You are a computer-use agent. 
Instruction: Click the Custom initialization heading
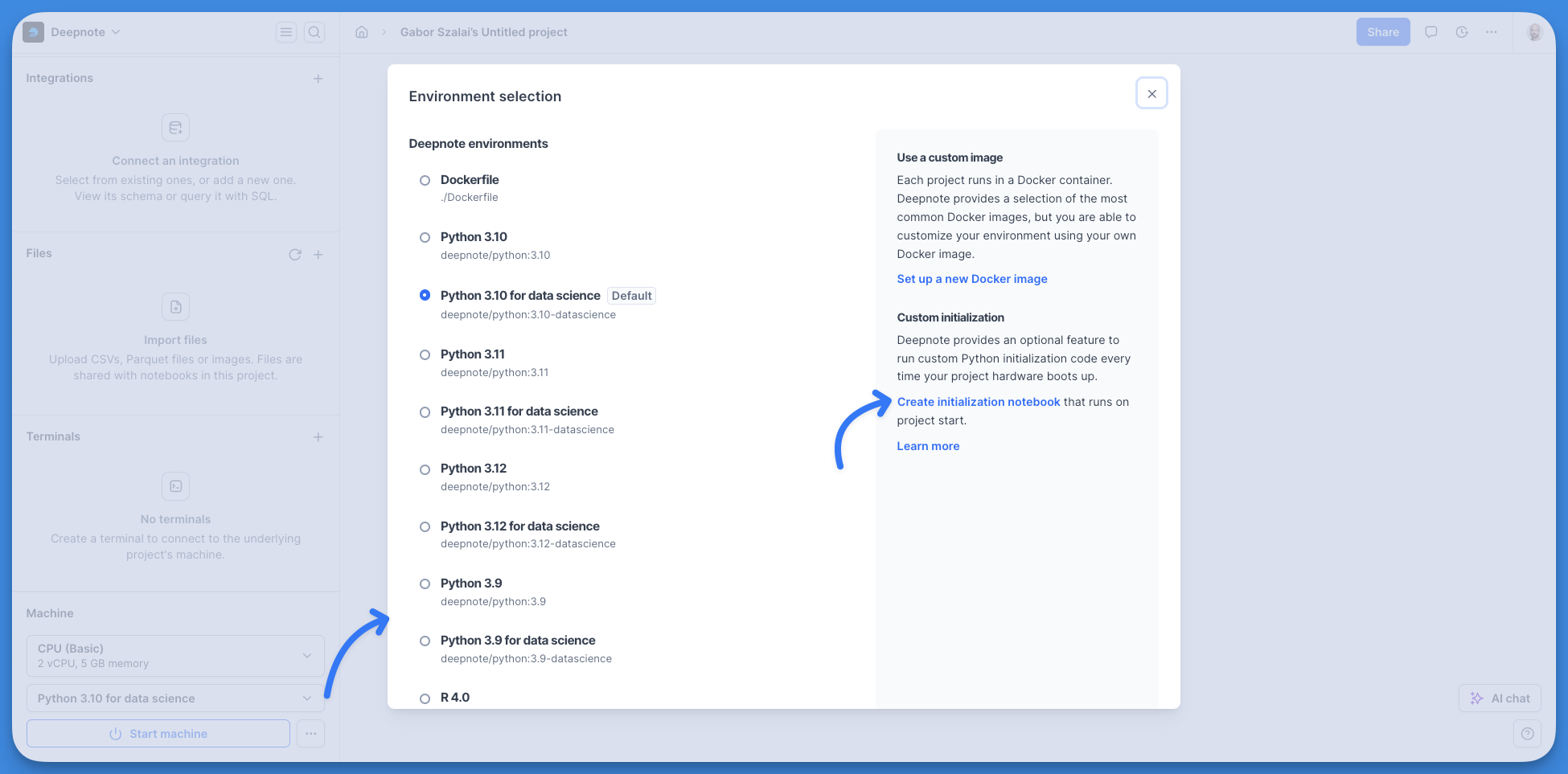click(x=950, y=317)
